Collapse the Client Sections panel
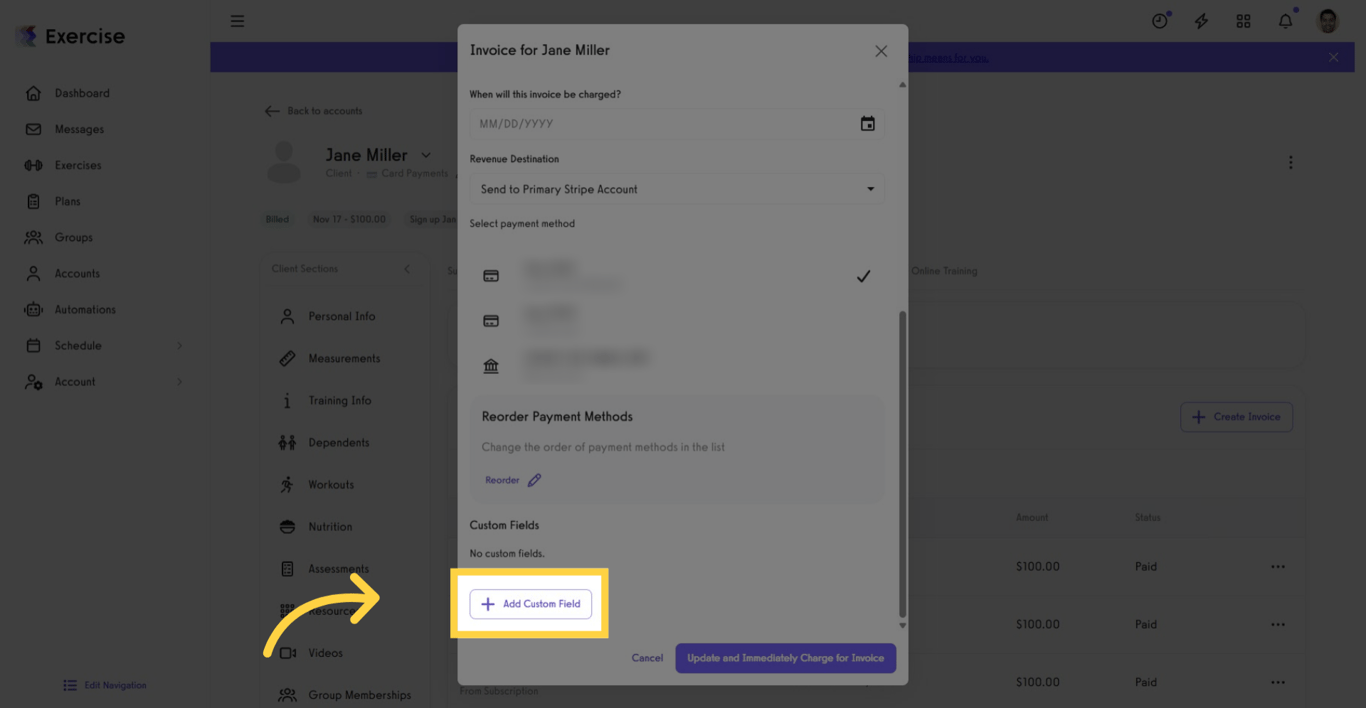 (407, 268)
